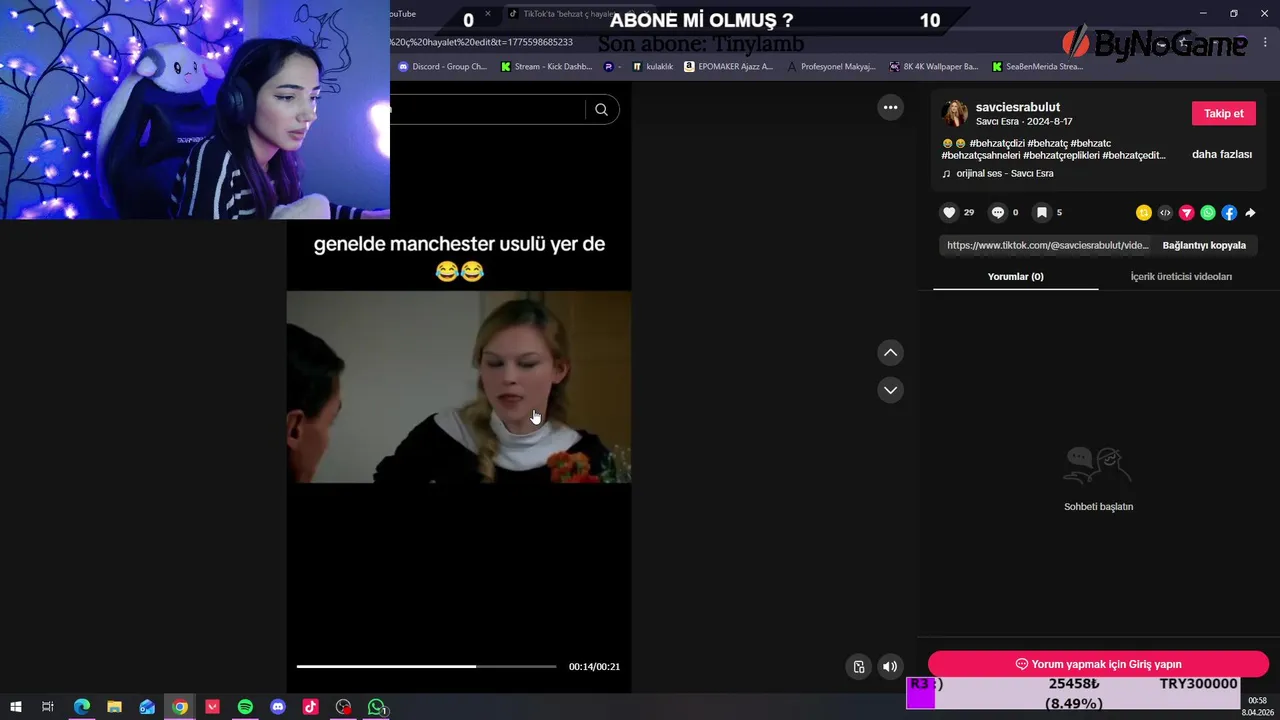Save the video using the bookmark icon
Screen dimensions: 1280x720
coord(1041,212)
